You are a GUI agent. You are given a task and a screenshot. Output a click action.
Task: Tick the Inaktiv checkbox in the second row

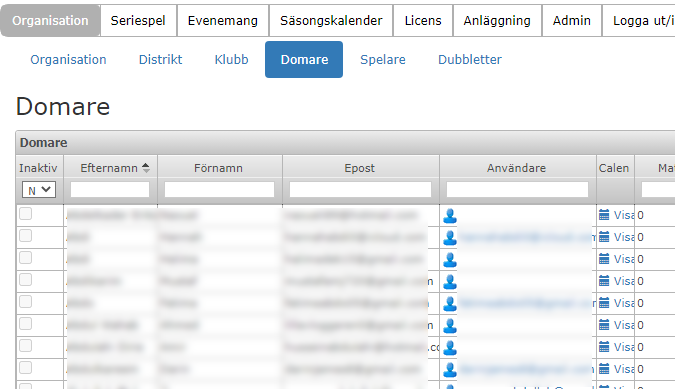[25, 235]
